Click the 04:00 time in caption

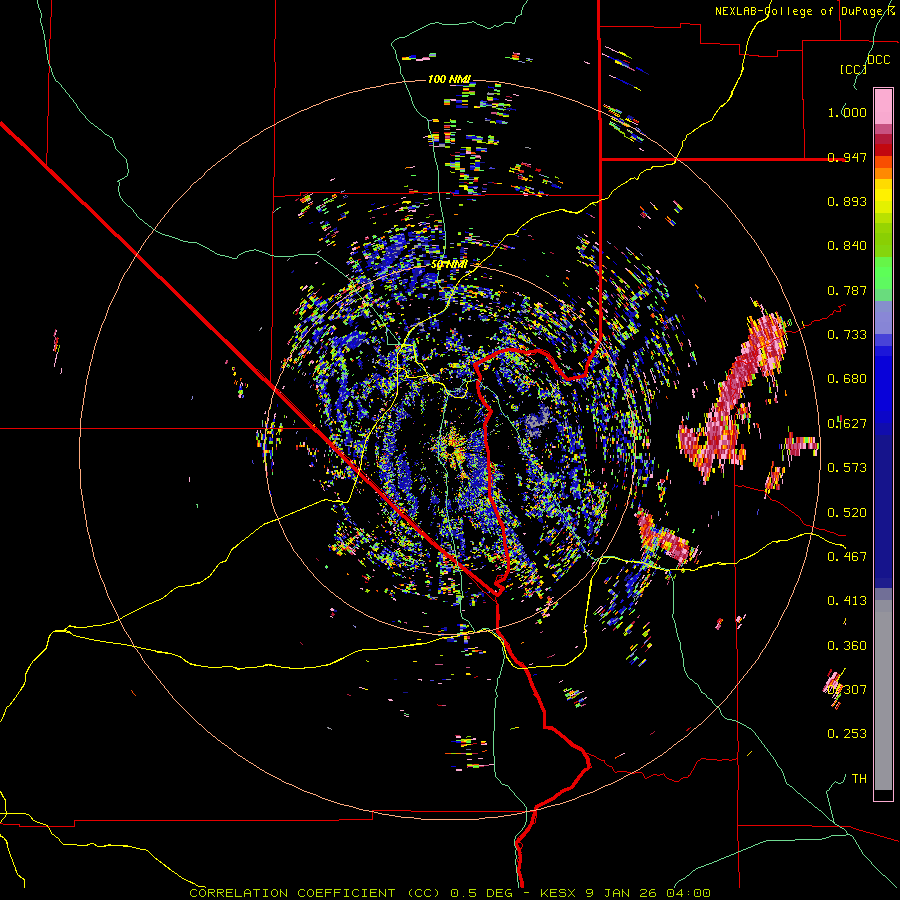[688, 893]
